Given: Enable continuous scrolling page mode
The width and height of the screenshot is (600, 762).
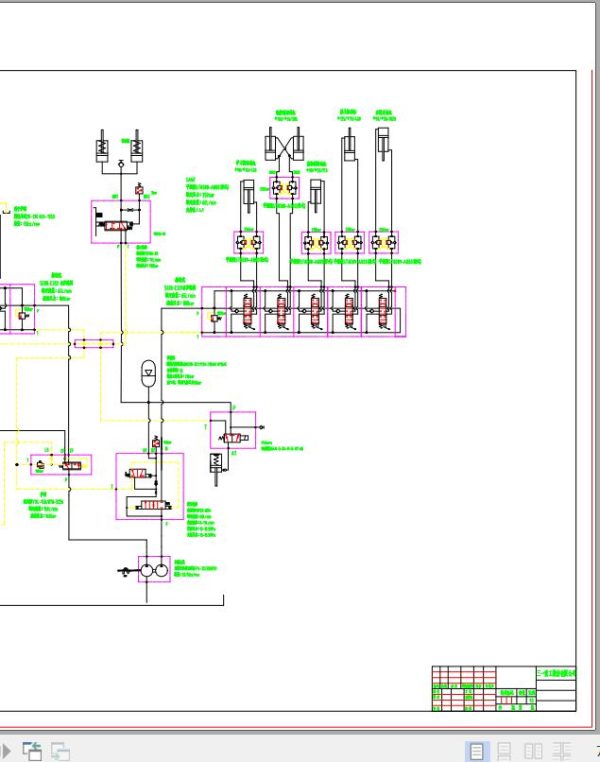Looking at the screenshot, I should [x=505, y=751].
